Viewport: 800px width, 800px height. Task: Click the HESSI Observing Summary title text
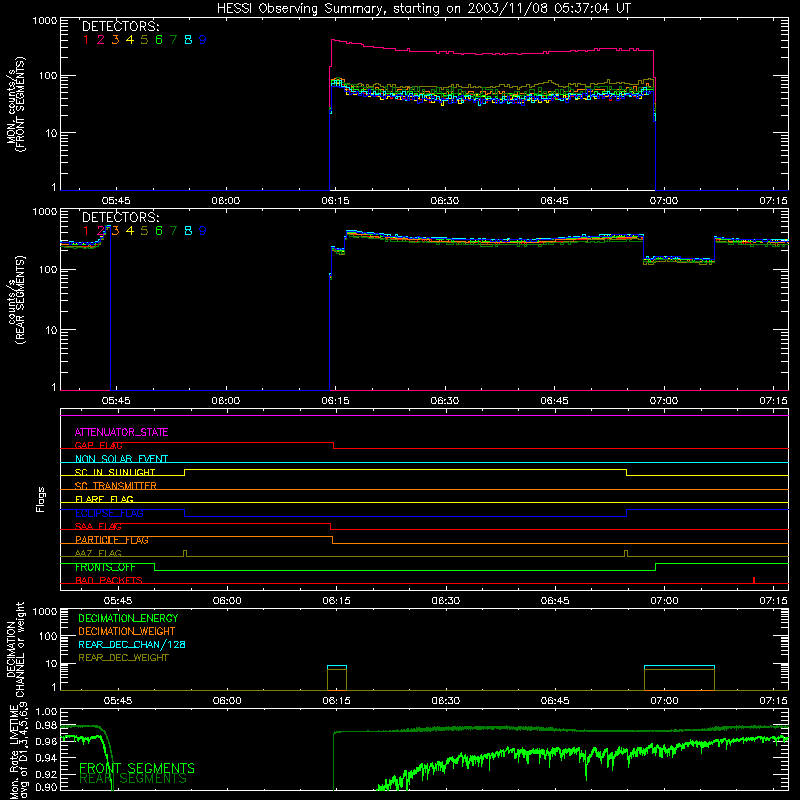(423, 9)
